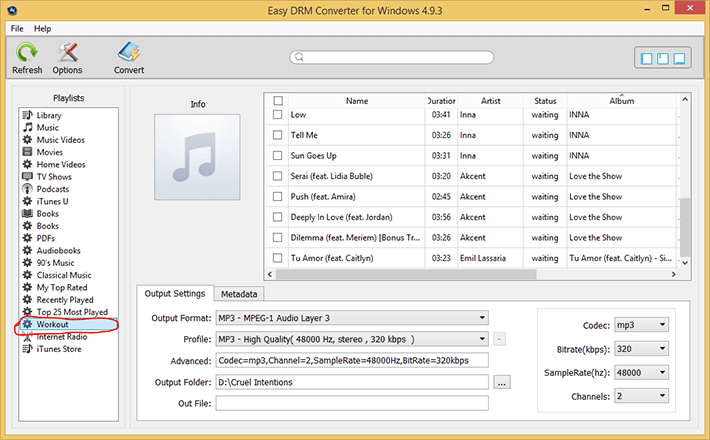
Task: Click the Podcasts icon
Action: 28,189
